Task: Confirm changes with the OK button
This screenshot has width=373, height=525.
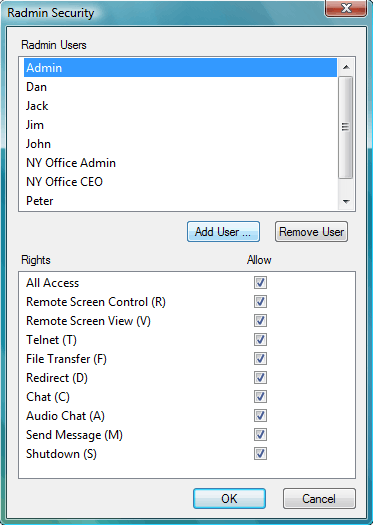Action: point(229,499)
